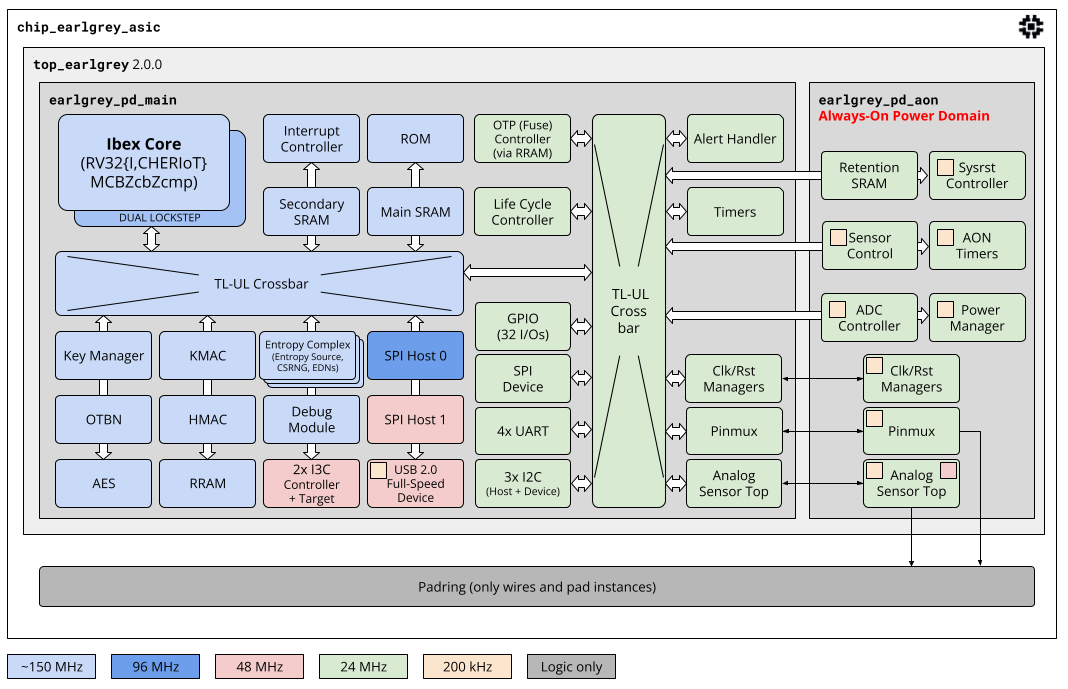The width and height of the screenshot is (1068, 689).
Task: Click the Logic only legend swatch
Action: (571, 667)
